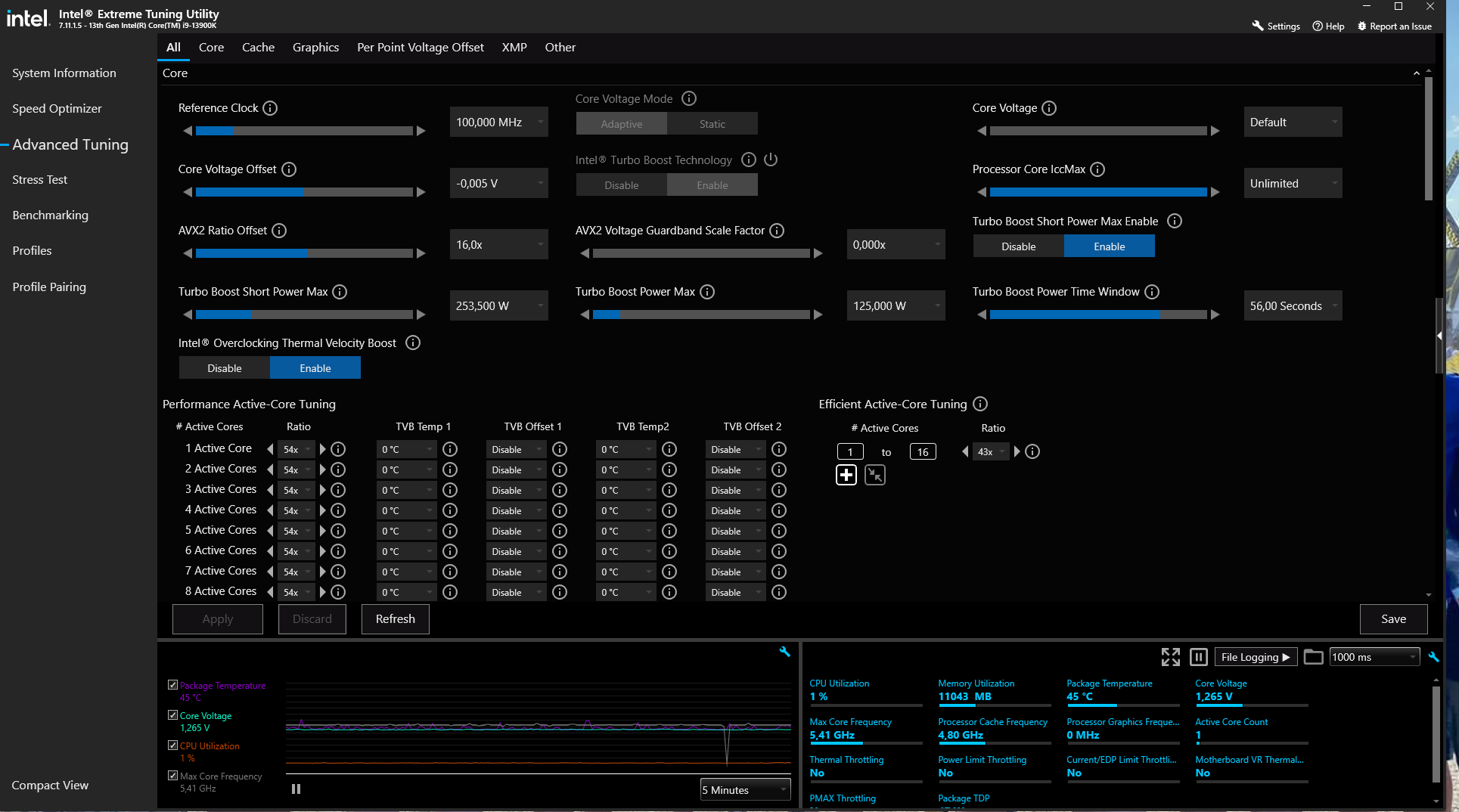Image resolution: width=1459 pixels, height=812 pixels.
Task: Uncheck Package Temperature graph checkbox
Action: pos(172,685)
